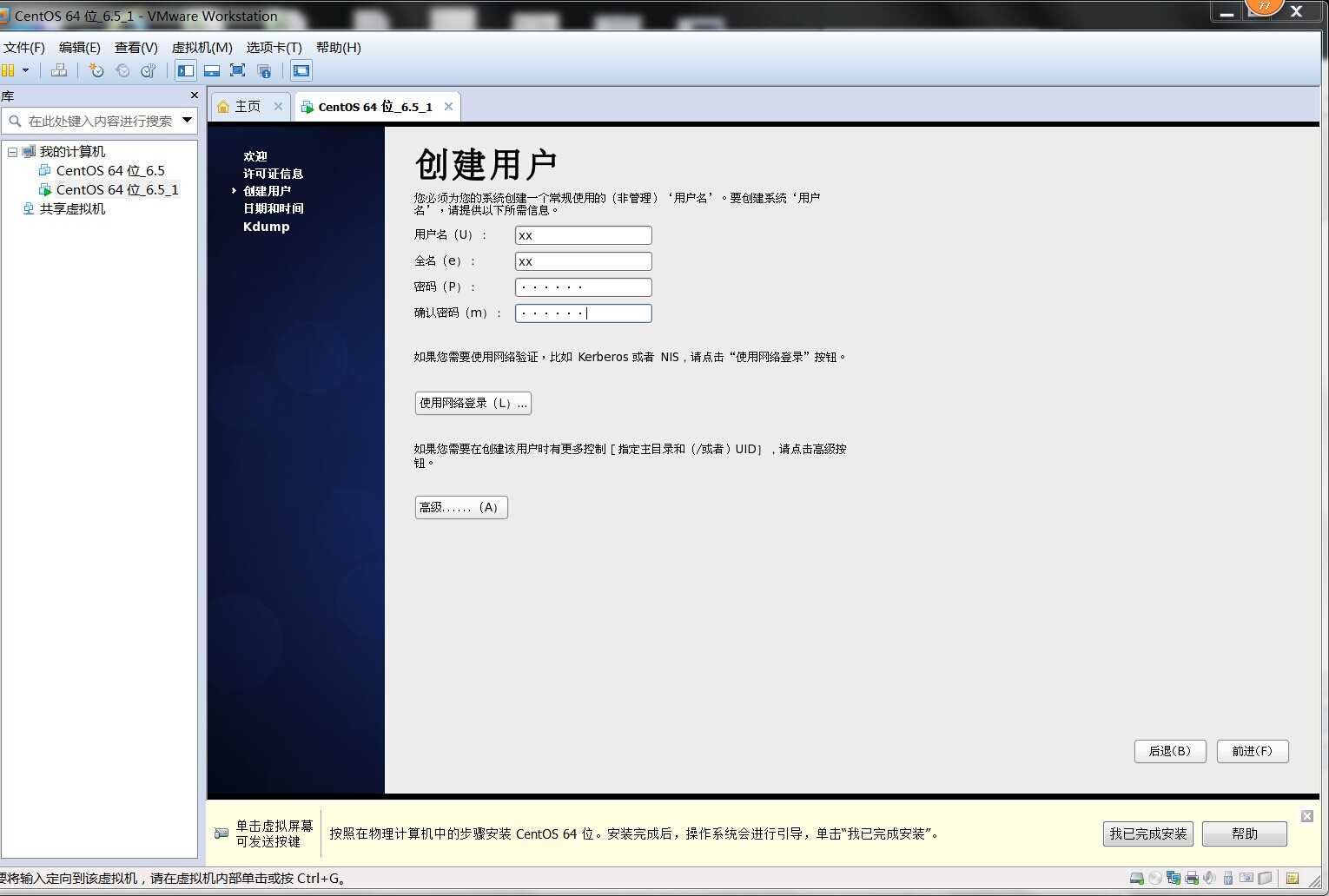Image resolution: width=1329 pixels, height=896 pixels.
Task: Click the USB controller status icon
Action: 1227,878
